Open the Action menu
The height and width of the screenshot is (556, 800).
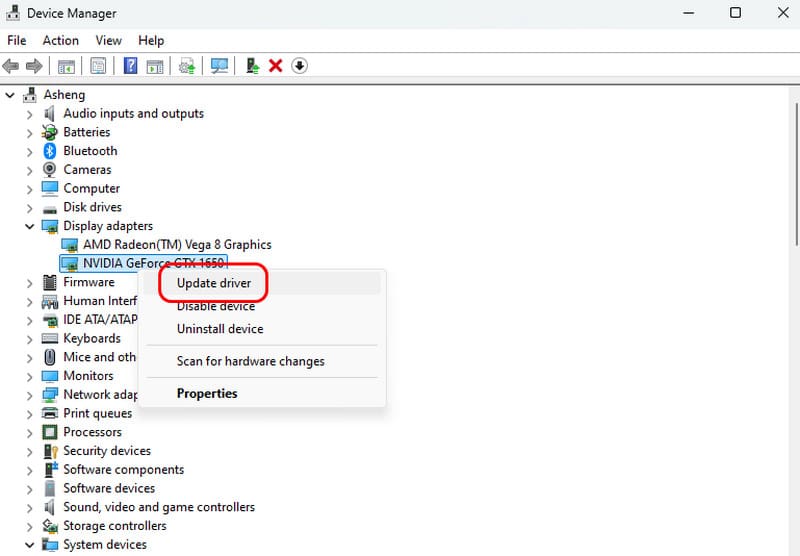[60, 40]
